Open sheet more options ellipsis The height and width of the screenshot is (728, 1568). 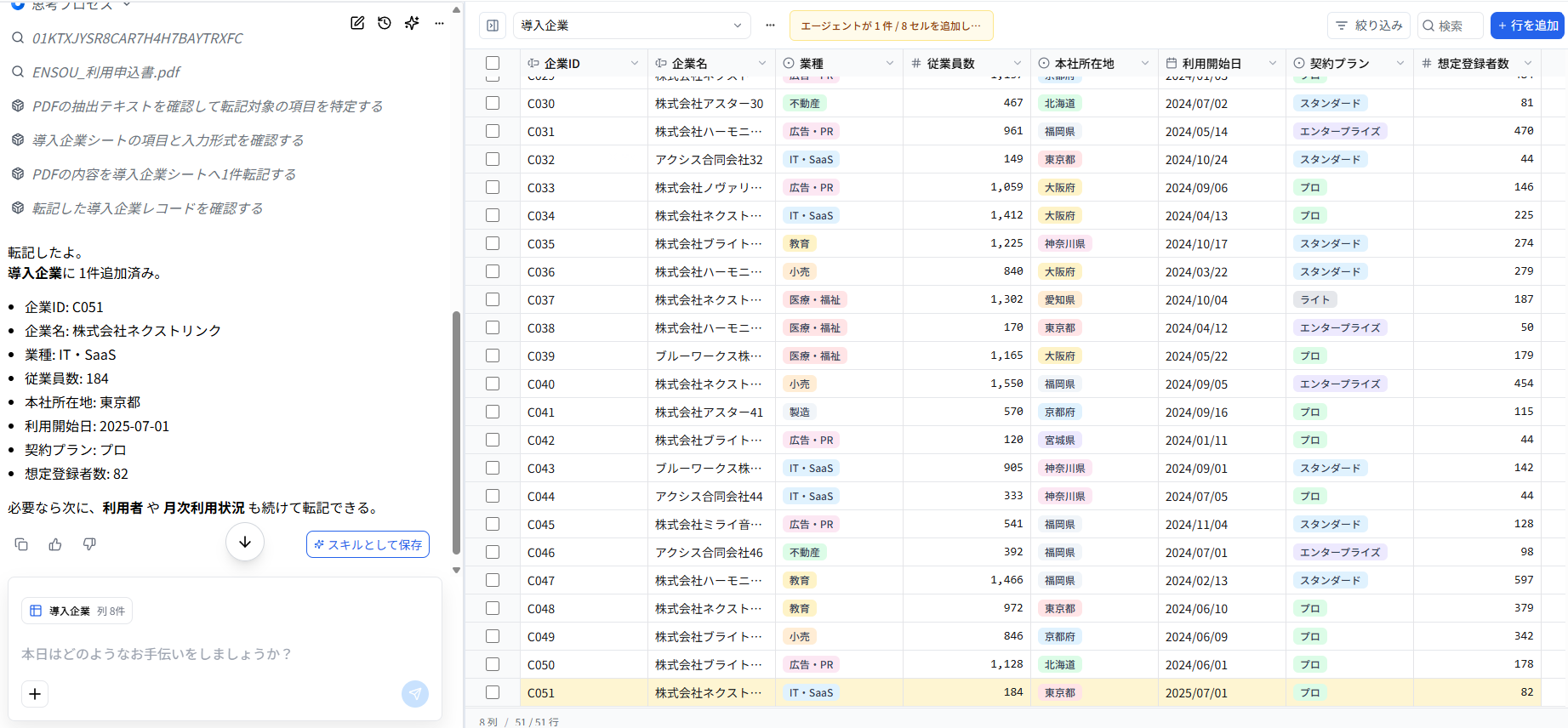click(770, 26)
